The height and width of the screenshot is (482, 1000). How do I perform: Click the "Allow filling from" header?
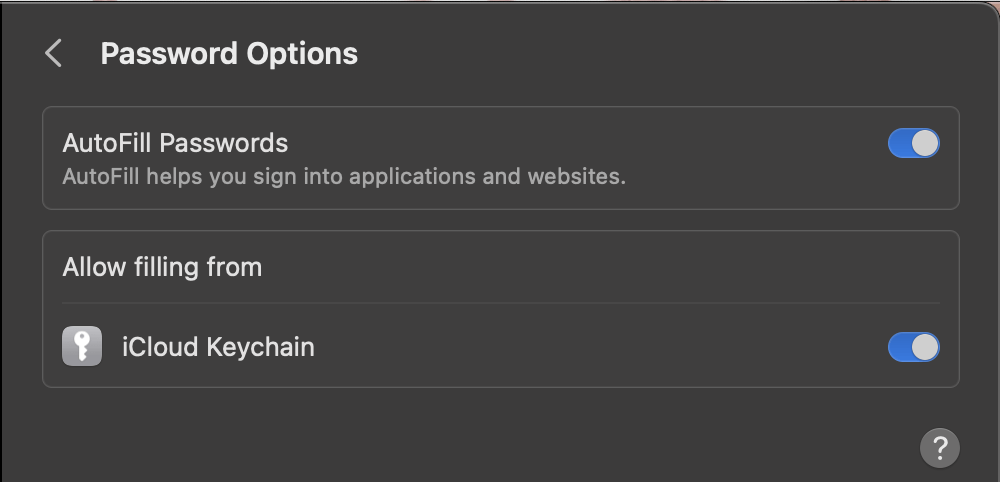(x=162, y=267)
